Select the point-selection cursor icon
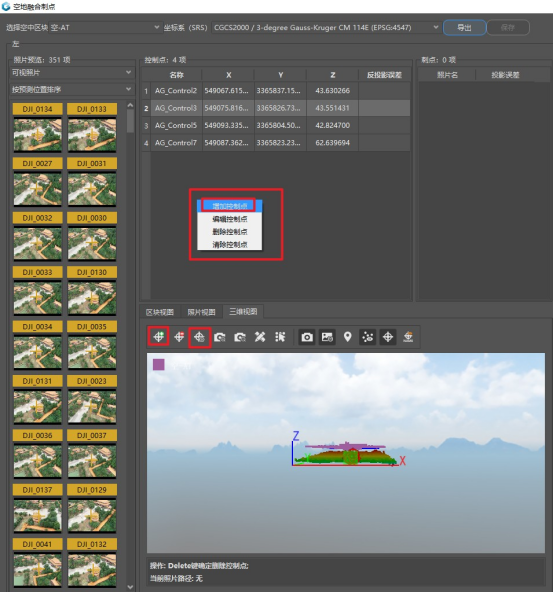This screenshot has width=553, height=593. coord(280,337)
